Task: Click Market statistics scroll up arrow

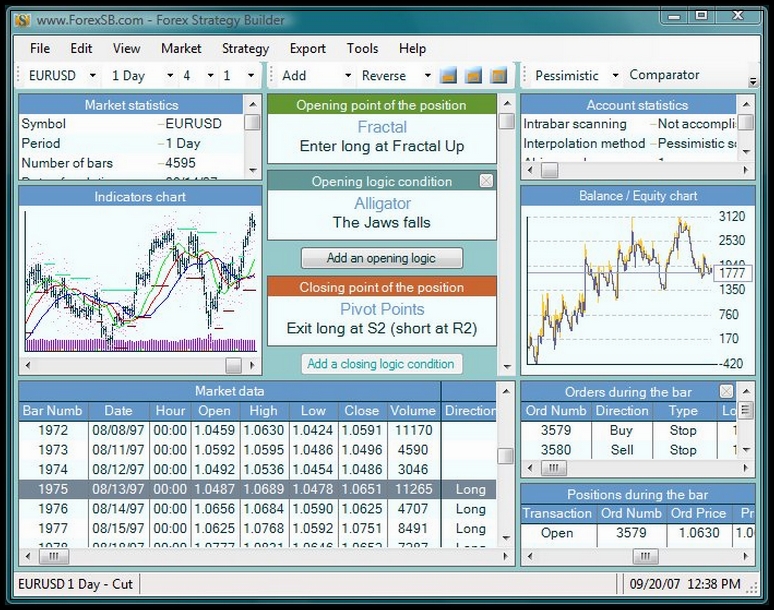Action: pyautogui.click(x=253, y=104)
